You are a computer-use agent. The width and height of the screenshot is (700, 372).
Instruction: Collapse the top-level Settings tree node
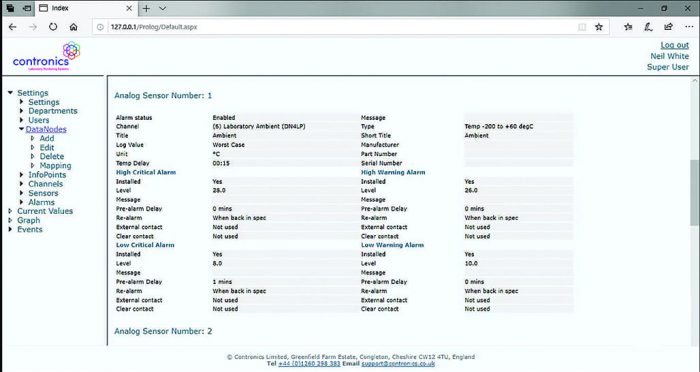pos(10,92)
